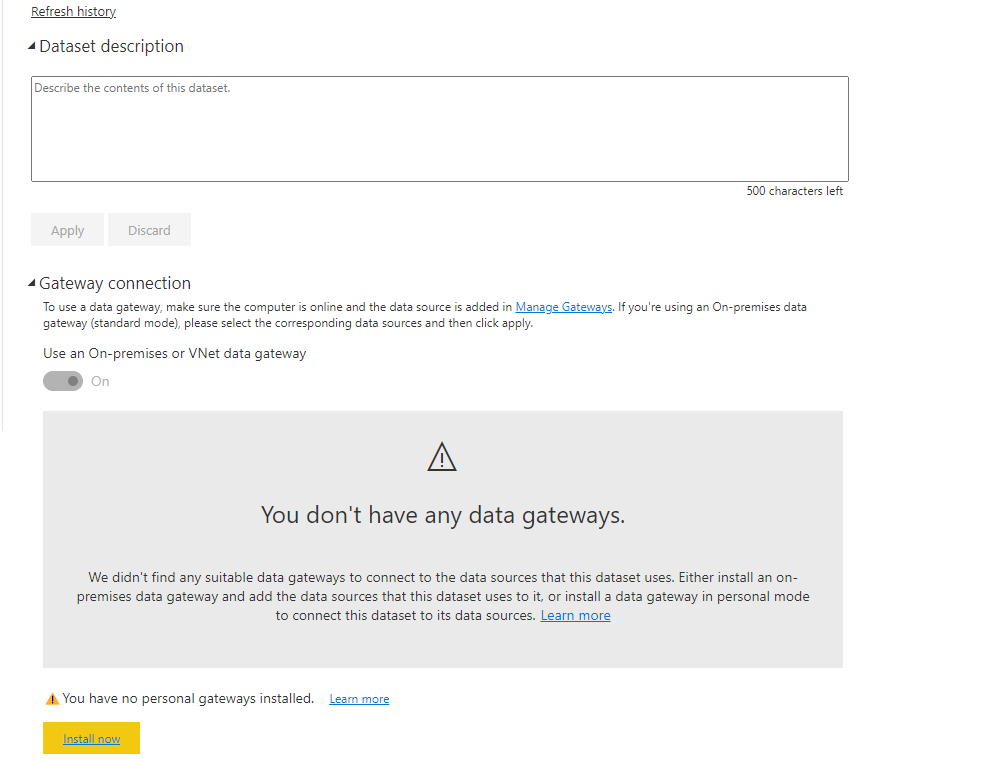Click 'Use an On-premises or VNet data gateway' label
This screenshot has height=759, width=985.
[x=175, y=353]
